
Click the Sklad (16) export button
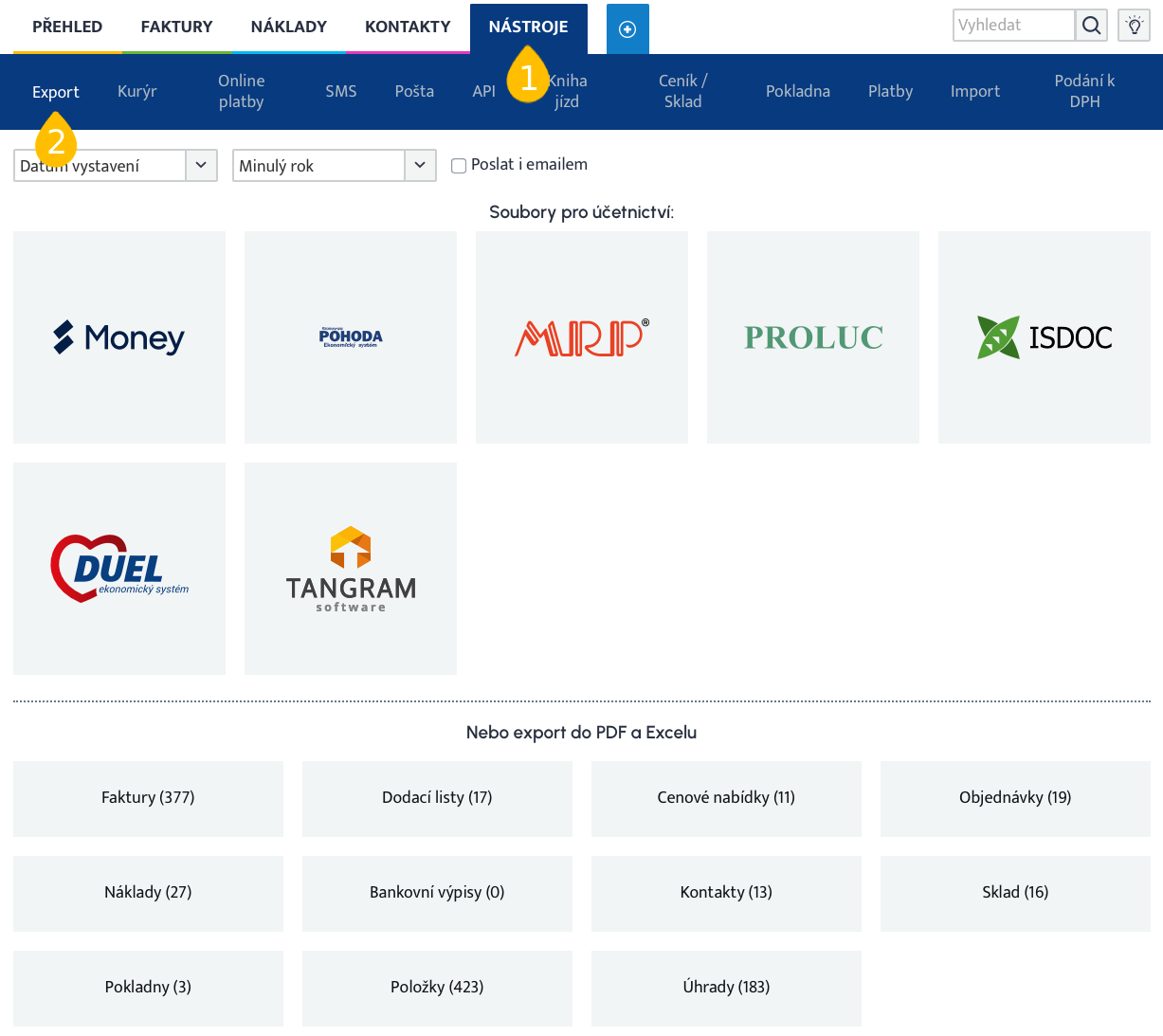[1015, 893]
